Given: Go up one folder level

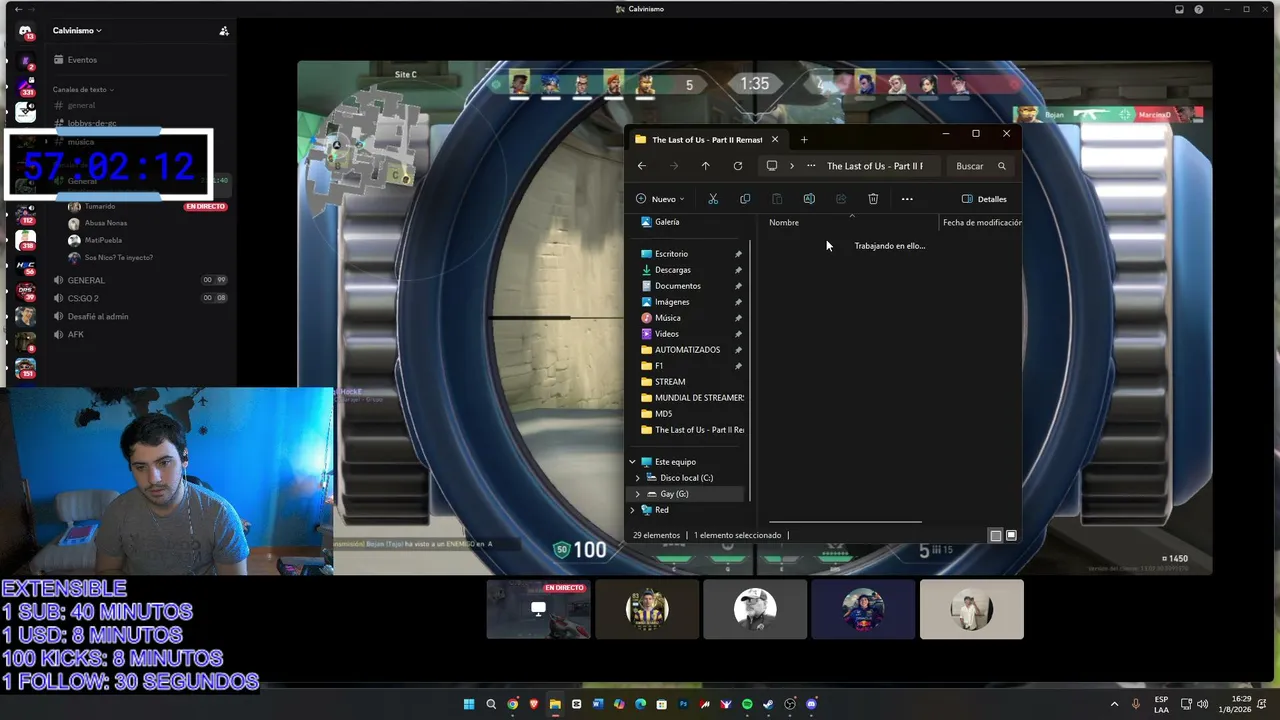Looking at the screenshot, I should [705, 166].
